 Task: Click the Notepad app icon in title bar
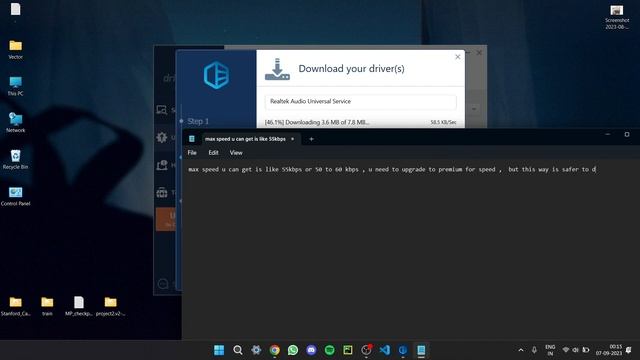(191, 139)
